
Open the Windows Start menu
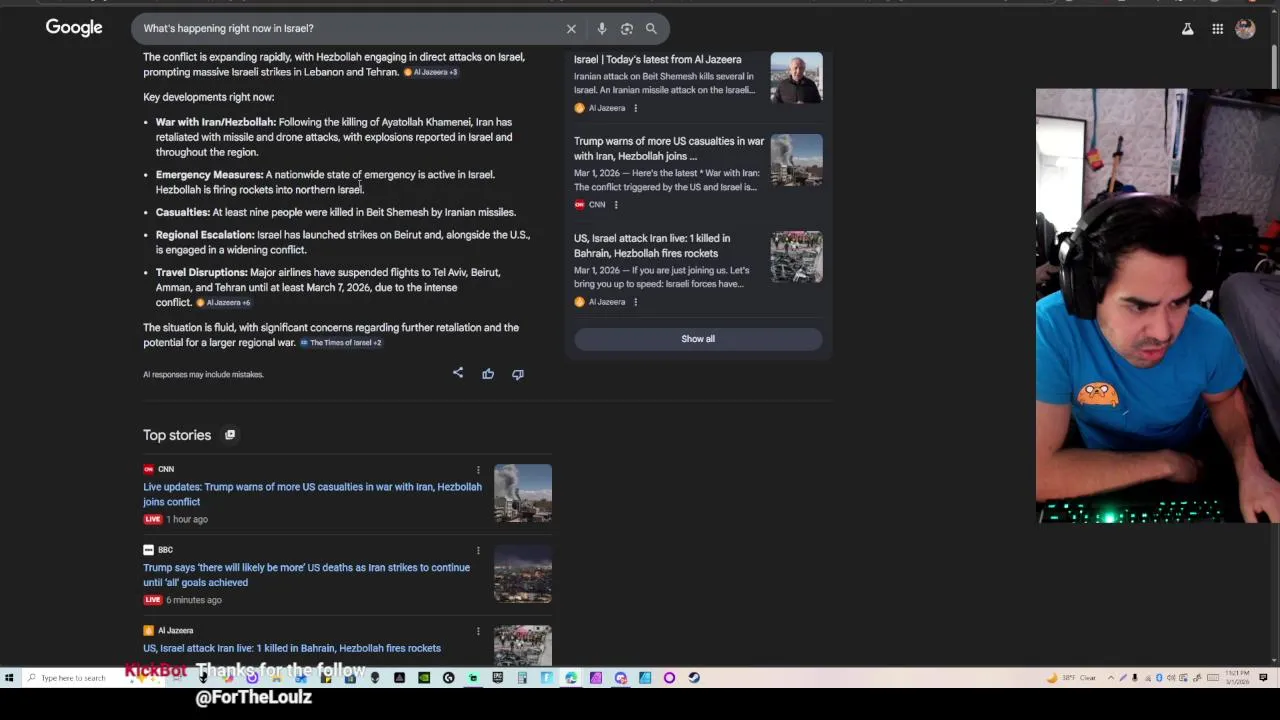pos(9,678)
